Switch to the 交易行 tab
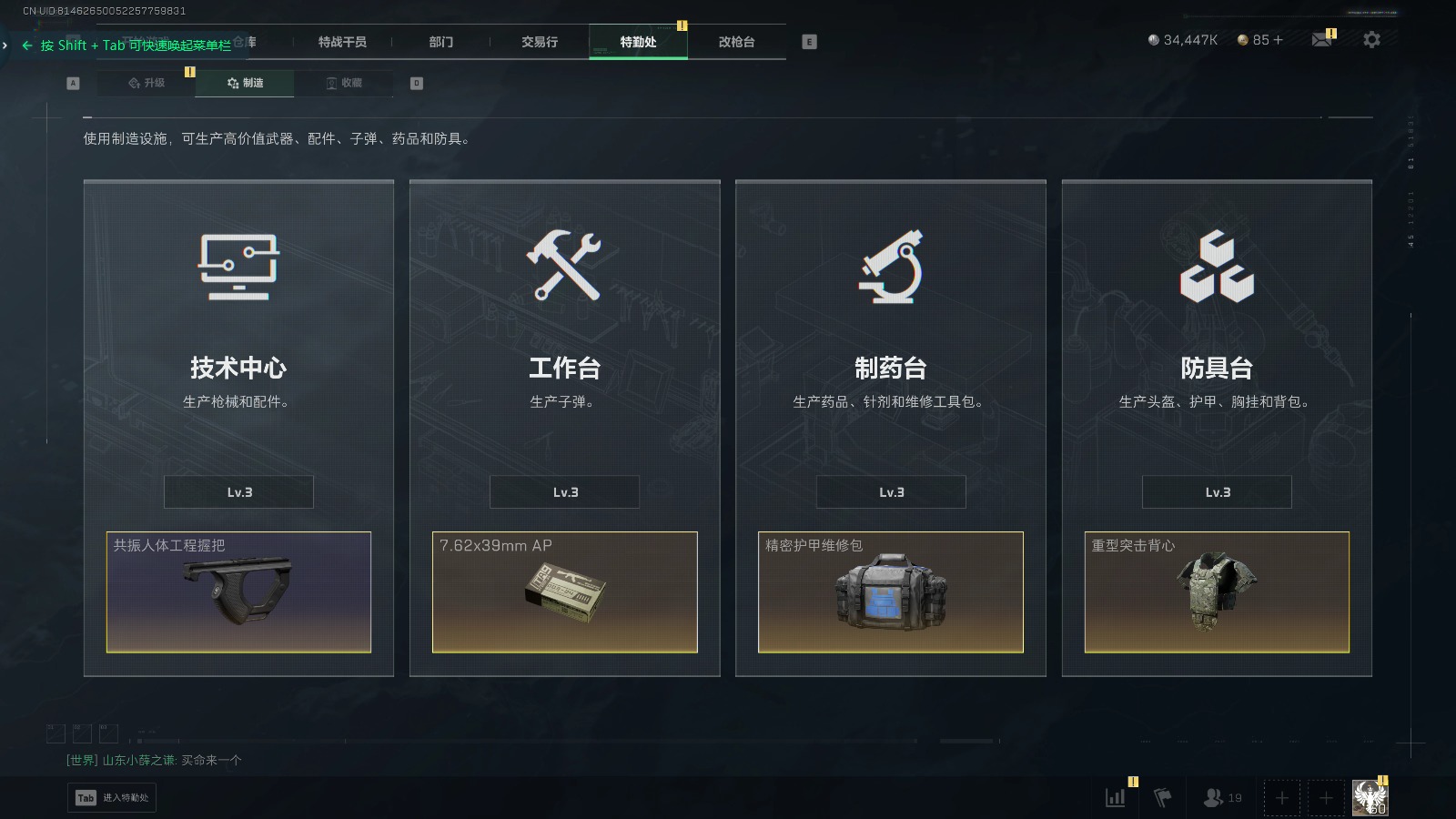1456x819 pixels. (540, 42)
